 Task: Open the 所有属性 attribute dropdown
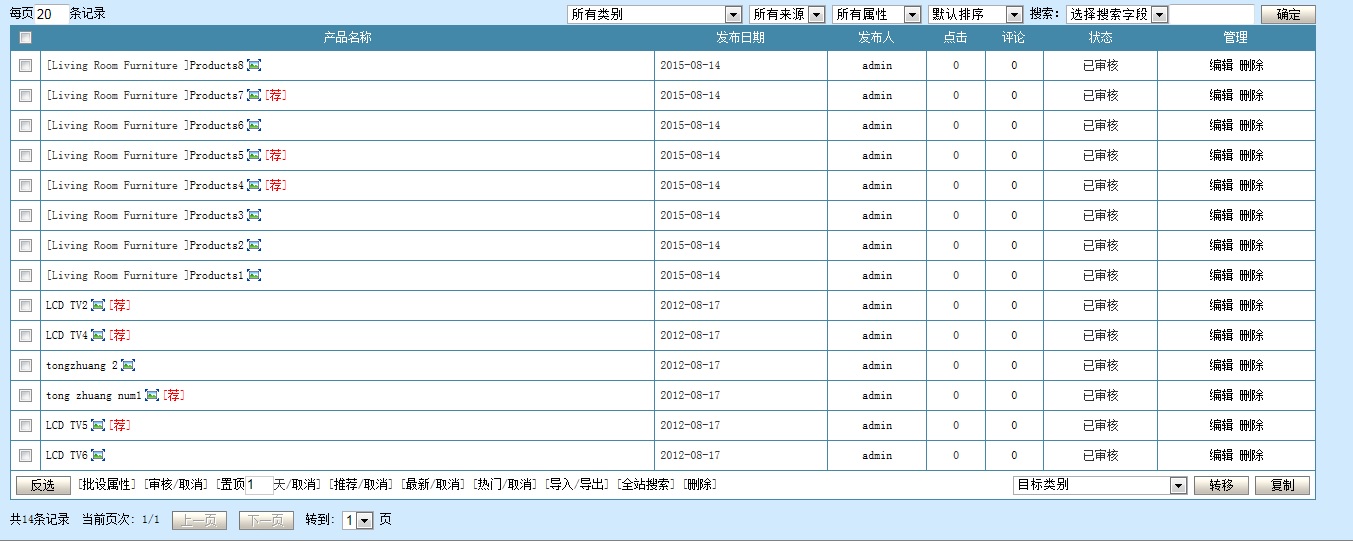(876, 15)
